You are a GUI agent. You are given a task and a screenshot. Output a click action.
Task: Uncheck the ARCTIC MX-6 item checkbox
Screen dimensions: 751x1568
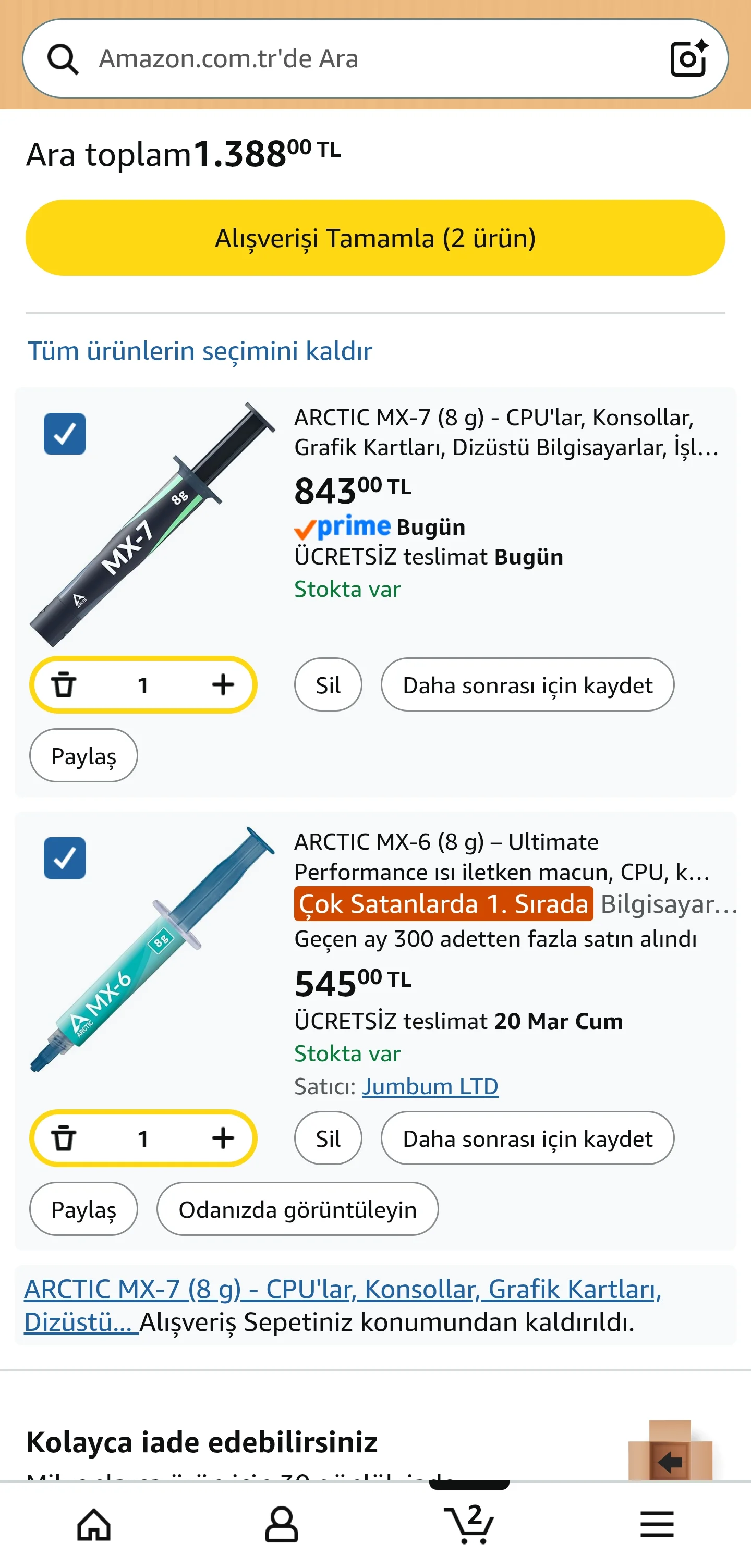(65, 858)
